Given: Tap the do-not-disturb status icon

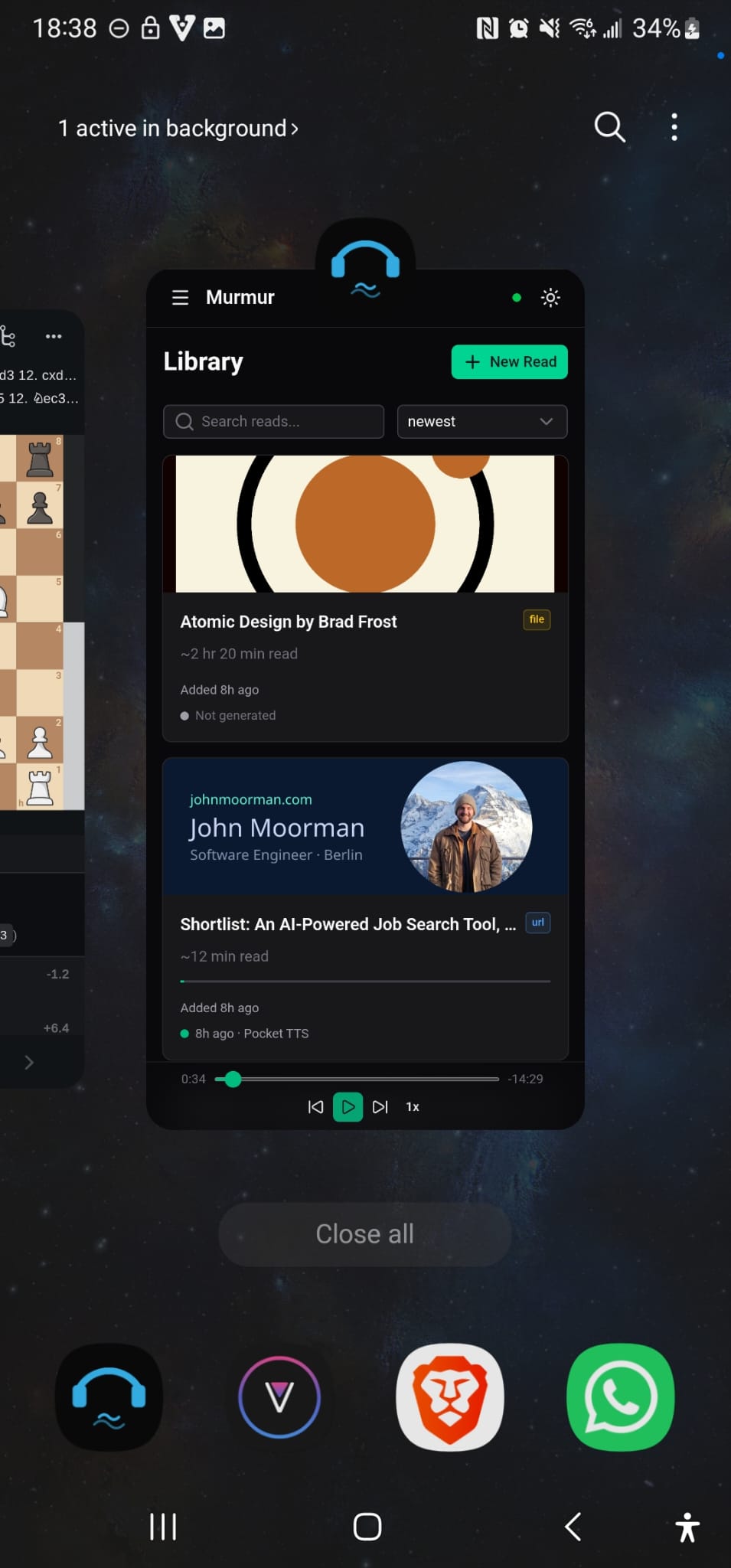Looking at the screenshot, I should point(119,29).
